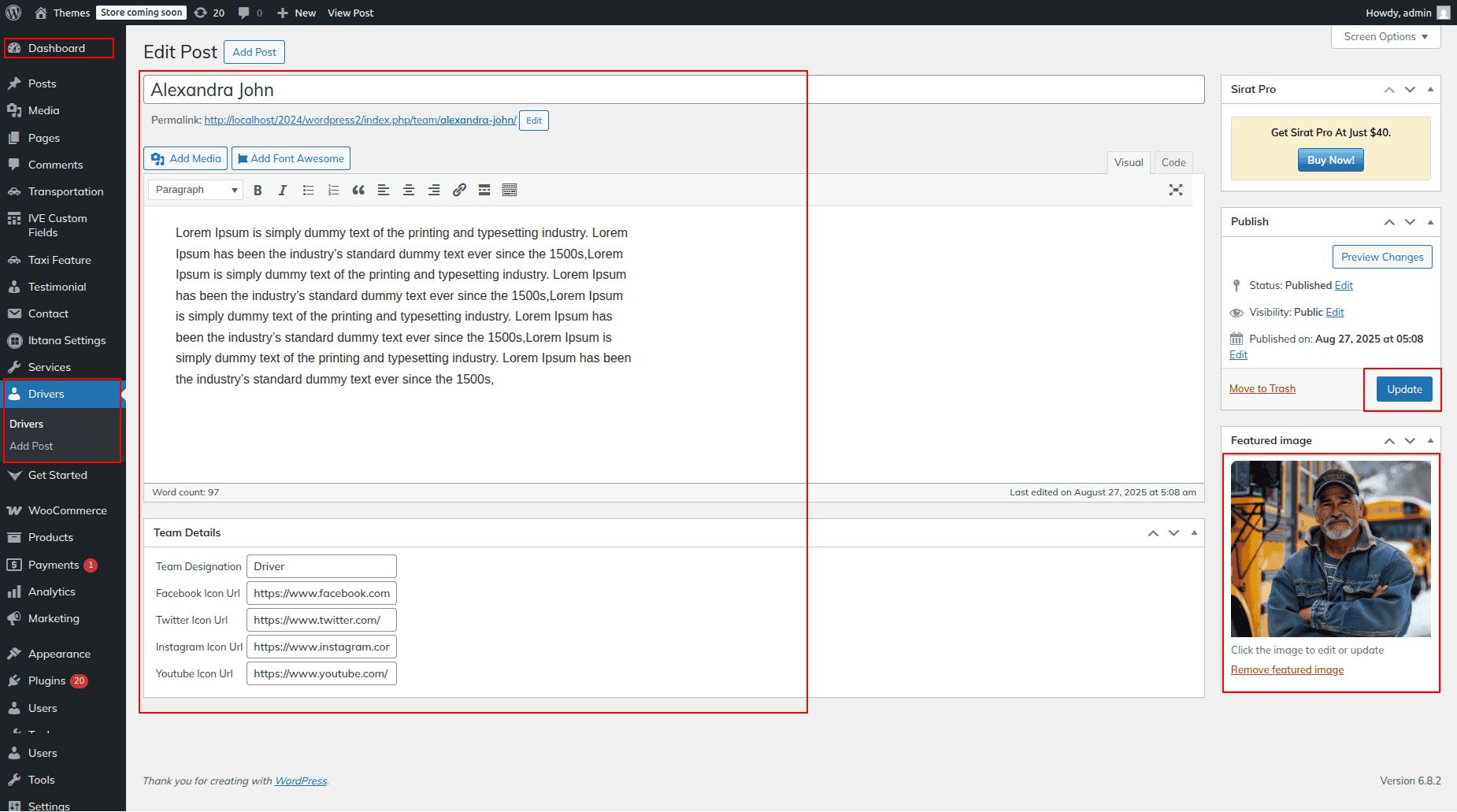Enable distraction-free fullscreen editor mode
1457x812 pixels.
click(1176, 190)
